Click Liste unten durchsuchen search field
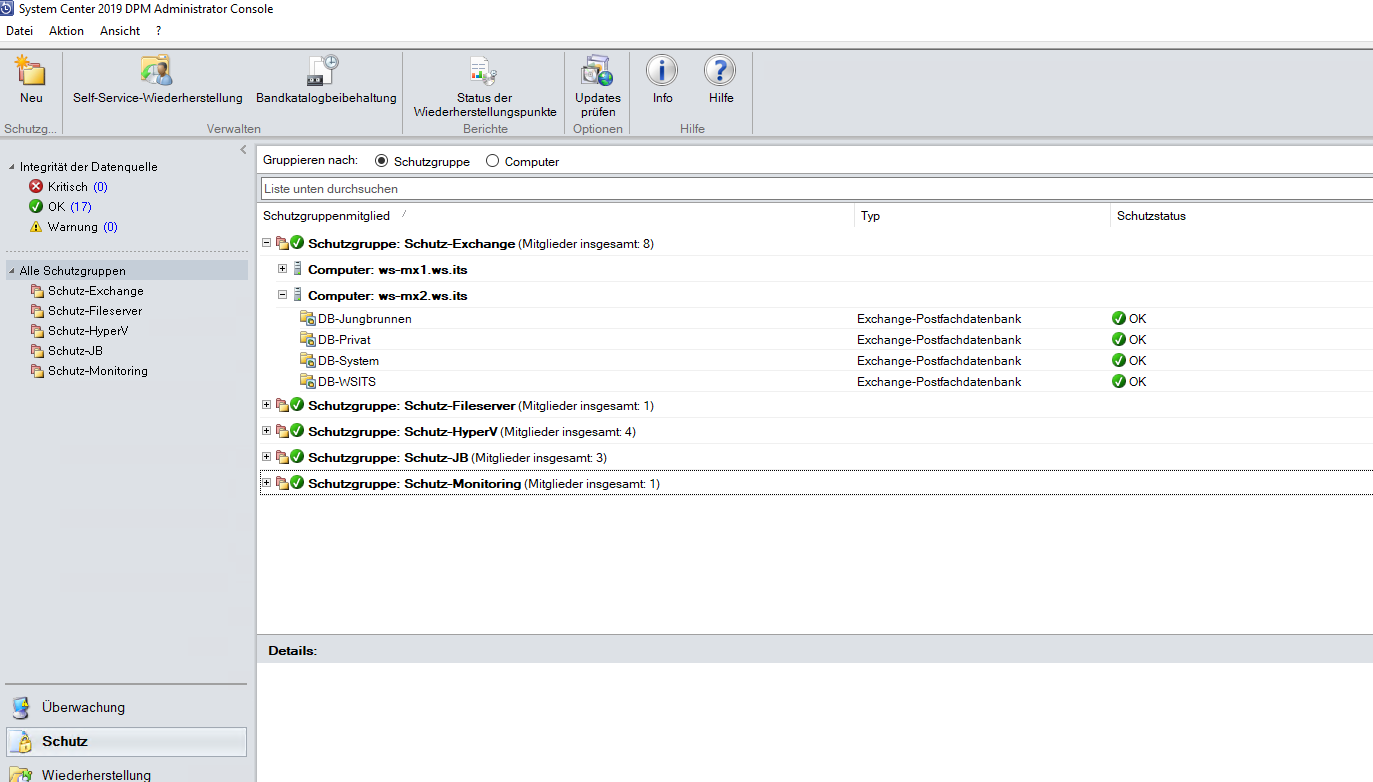Image resolution: width=1373 pixels, height=782 pixels. point(816,189)
